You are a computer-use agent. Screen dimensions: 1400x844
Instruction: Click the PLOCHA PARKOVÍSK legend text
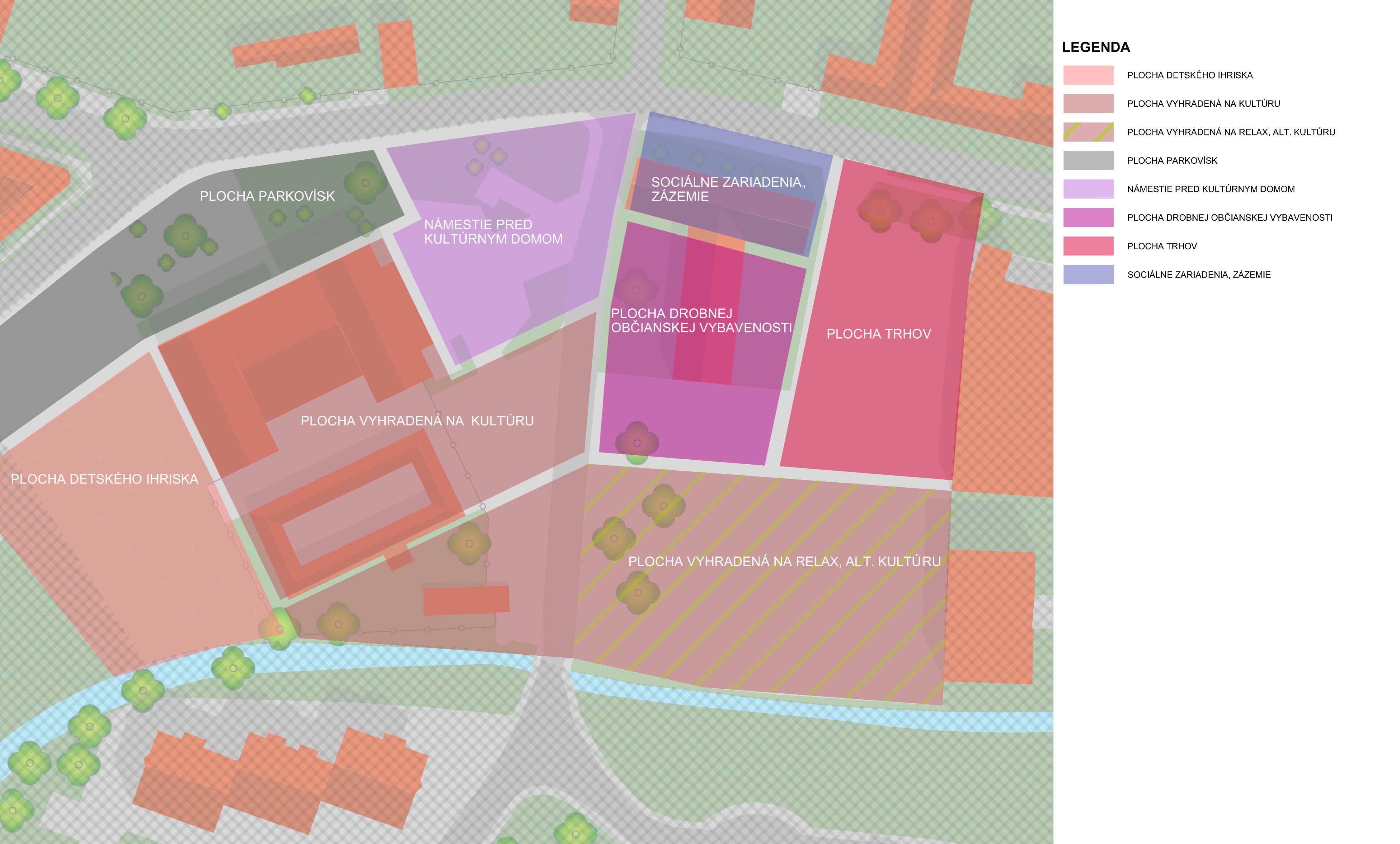pyautogui.click(x=1172, y=161)
